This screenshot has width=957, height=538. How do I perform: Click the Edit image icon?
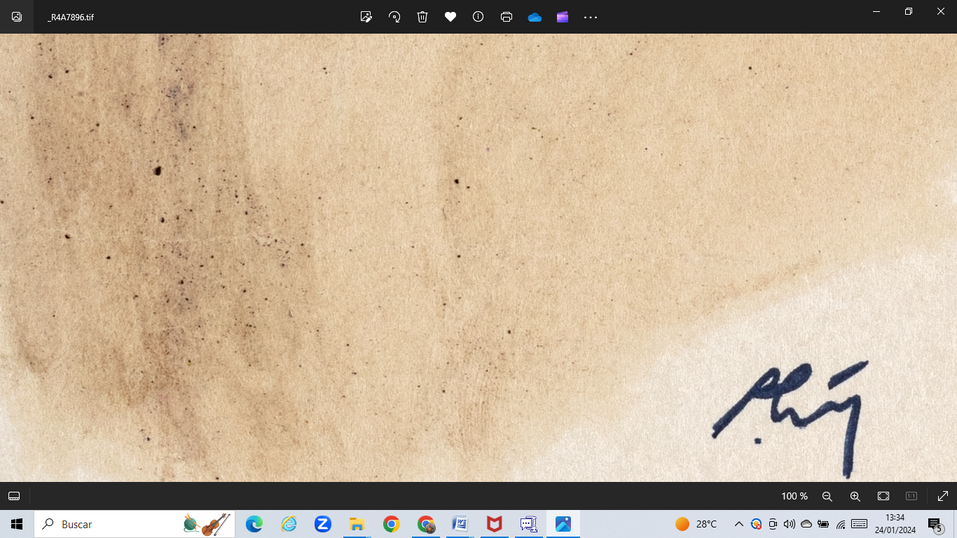pyautogui.click(x=366, y=17)
